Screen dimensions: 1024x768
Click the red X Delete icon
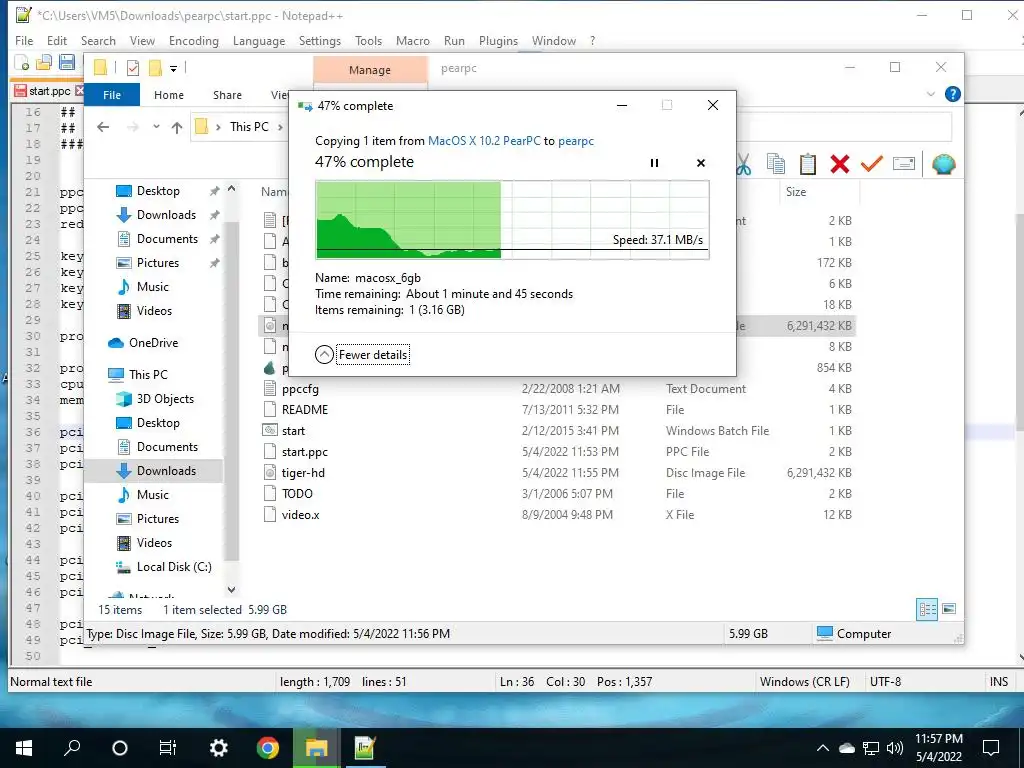pyautogui.click(x=840, y=165)
